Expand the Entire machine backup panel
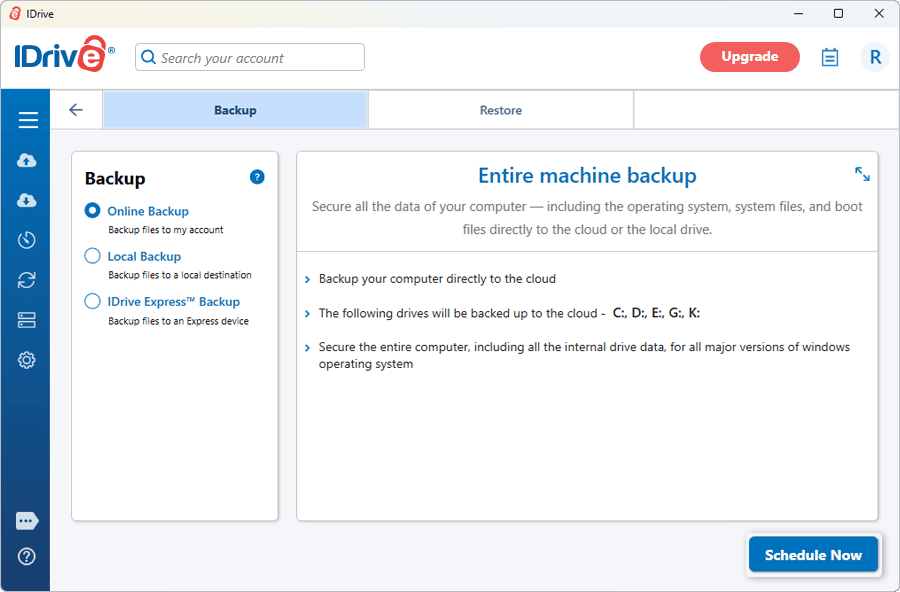The height and width of the screenshot is (592, 900). point(862,174)
